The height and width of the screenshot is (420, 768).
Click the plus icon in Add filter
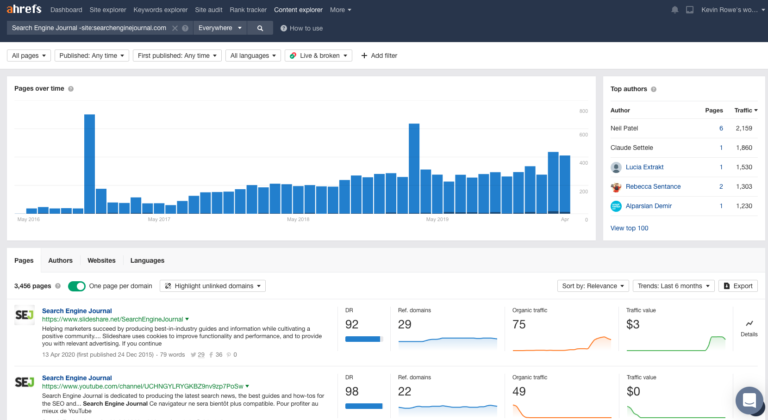pos(364,56)
